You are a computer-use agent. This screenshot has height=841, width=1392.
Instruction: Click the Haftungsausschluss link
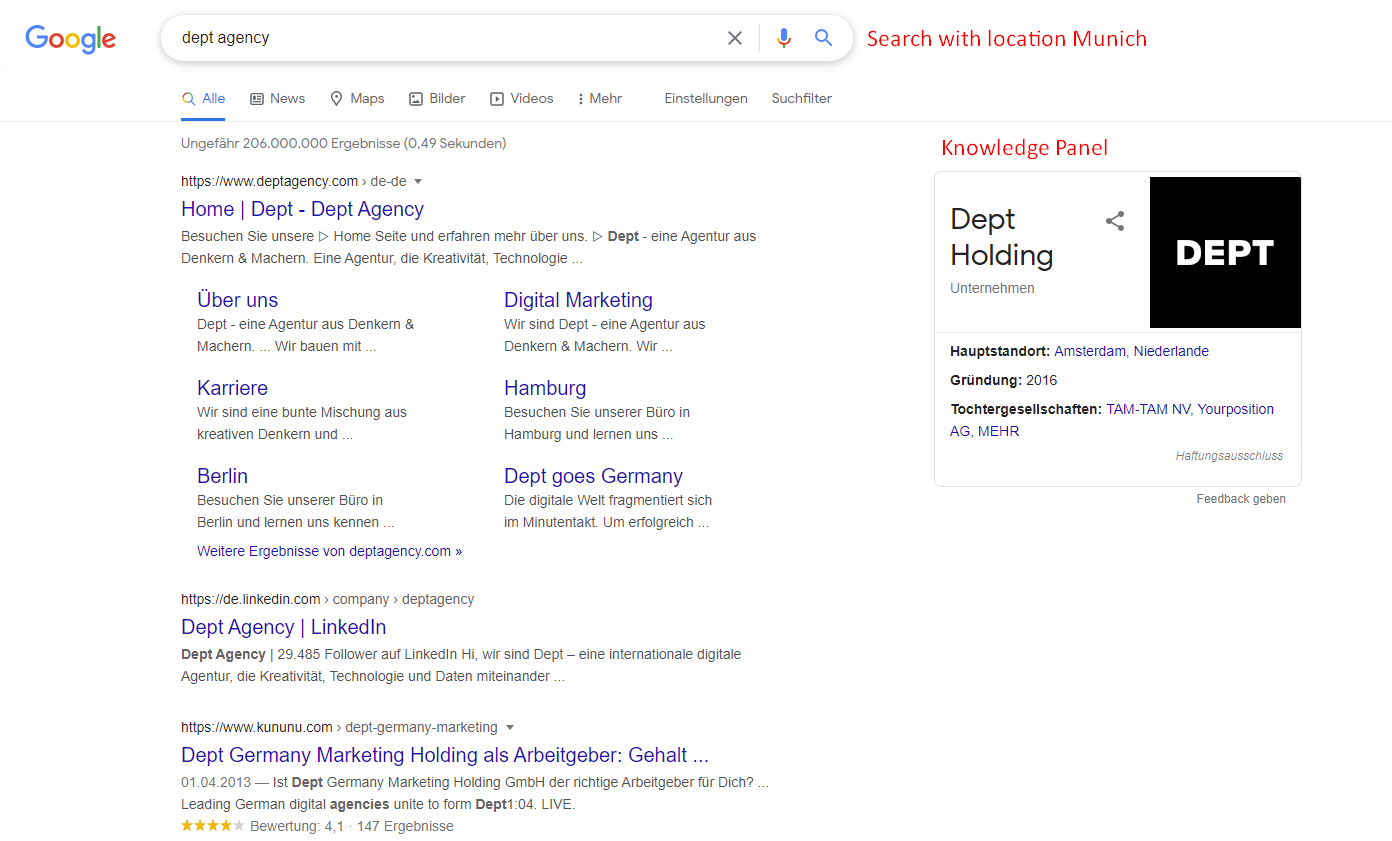pyautogui.click(x=1229, y=456)
